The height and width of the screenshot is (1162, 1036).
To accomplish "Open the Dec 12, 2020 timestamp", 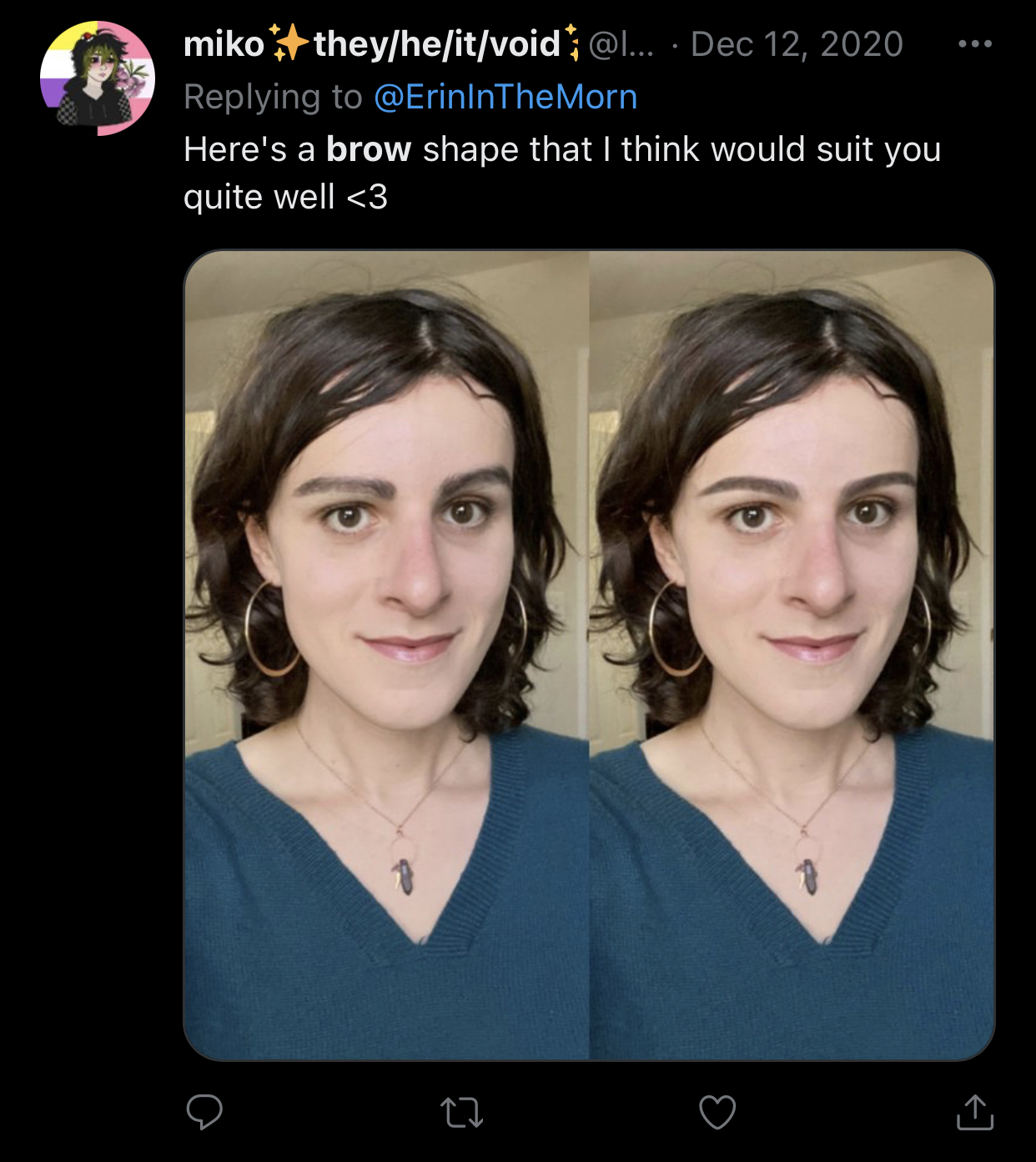I will point(797,44).
